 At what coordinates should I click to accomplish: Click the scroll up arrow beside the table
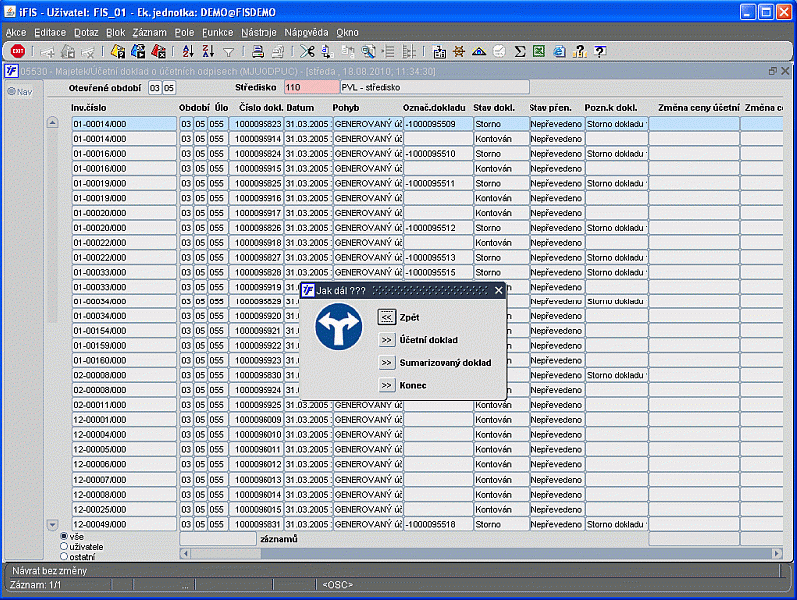pos(53,123)
